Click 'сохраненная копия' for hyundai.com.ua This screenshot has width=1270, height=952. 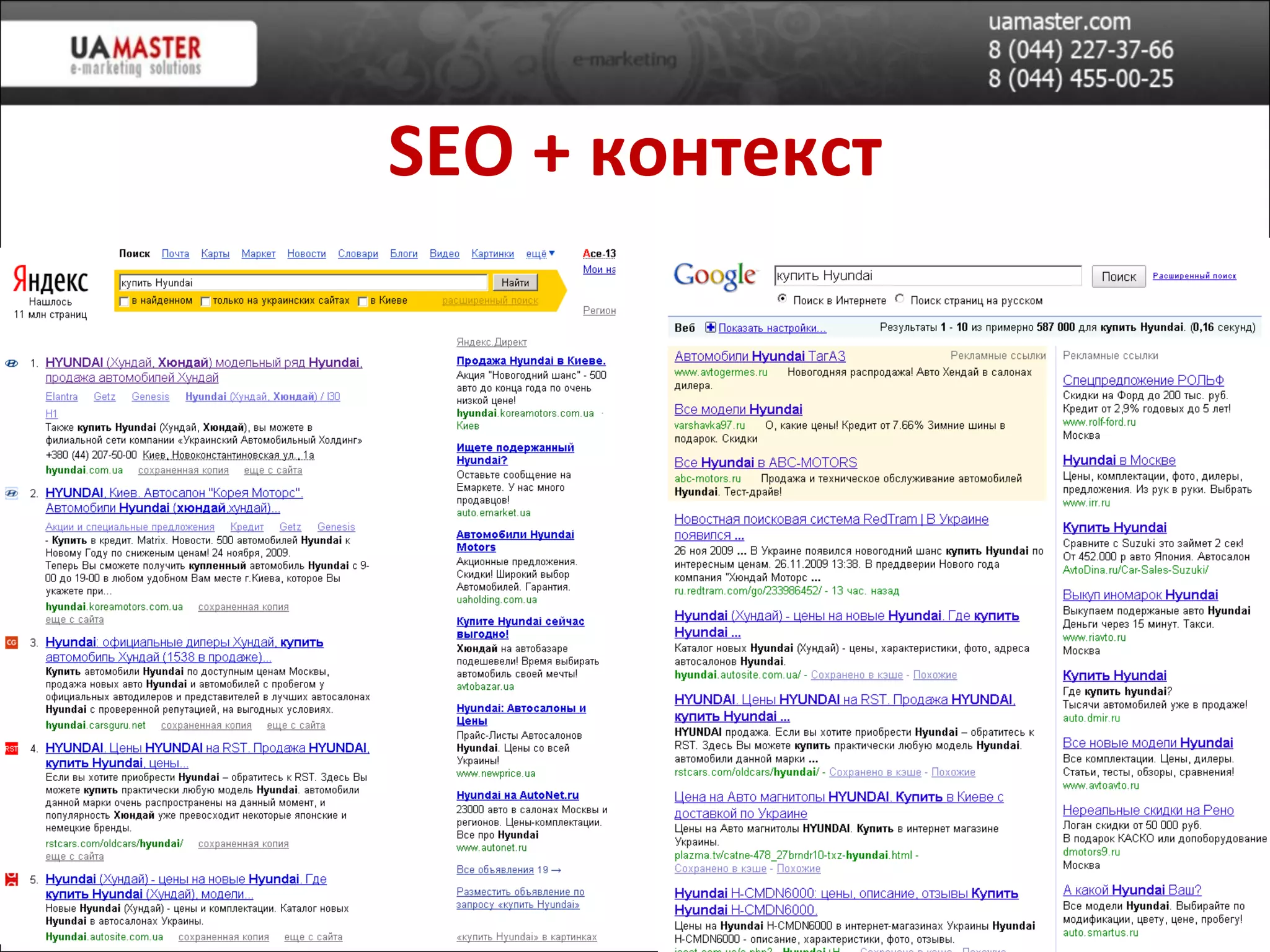click(183, 470)
